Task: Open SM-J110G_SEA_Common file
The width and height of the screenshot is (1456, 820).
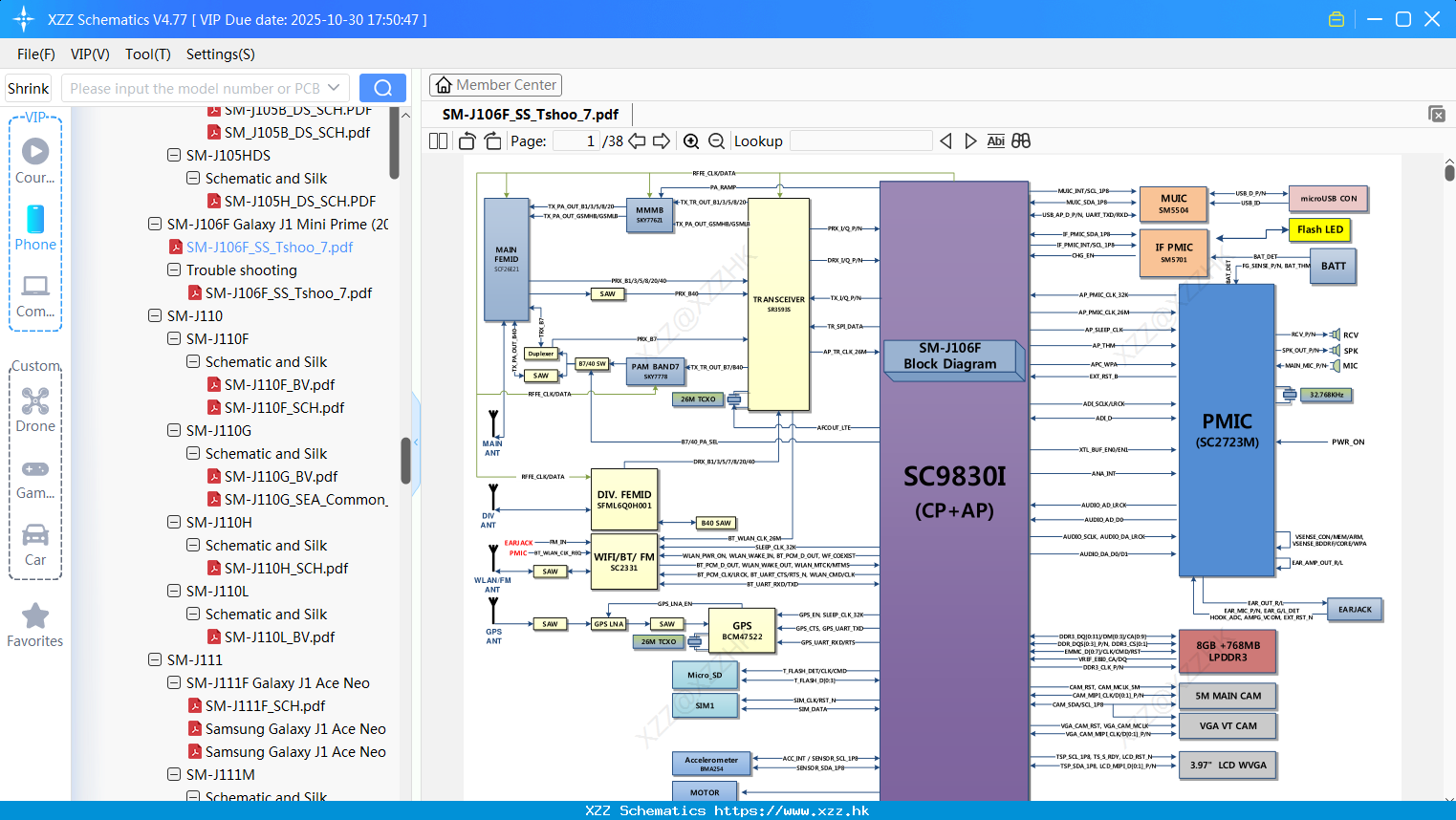Action: point(297,499)
